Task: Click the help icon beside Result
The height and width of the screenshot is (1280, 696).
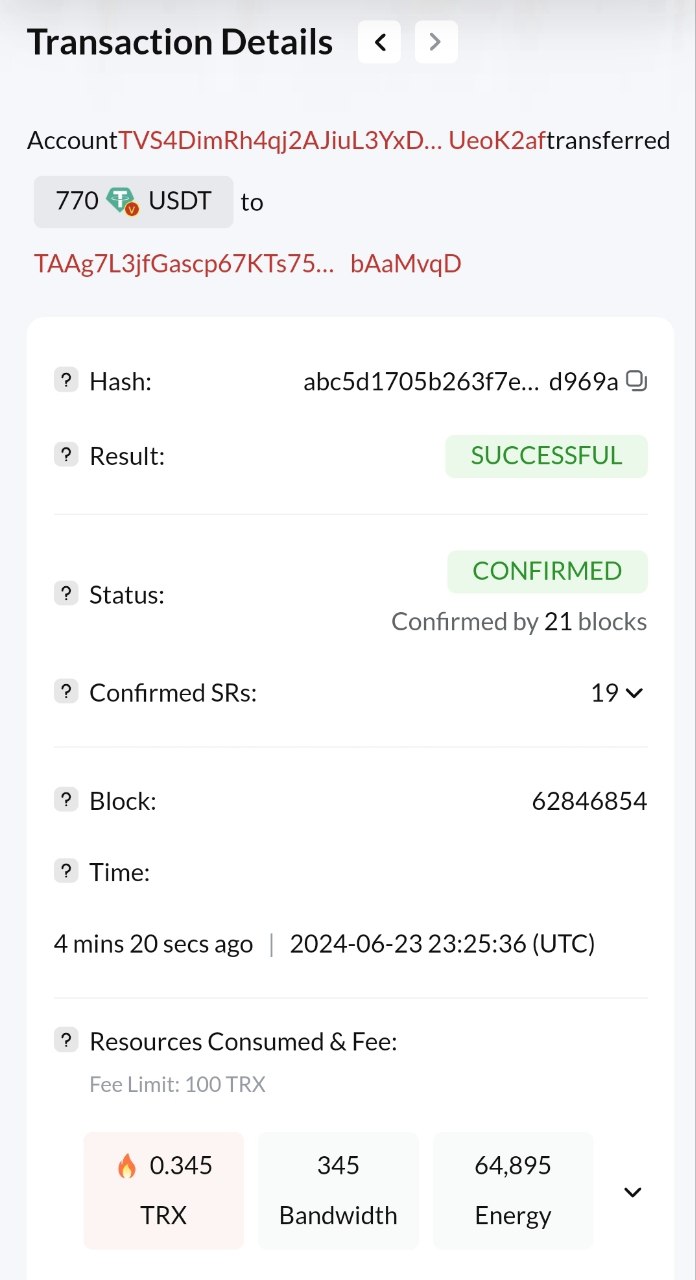Action: (x=65, y=455)
